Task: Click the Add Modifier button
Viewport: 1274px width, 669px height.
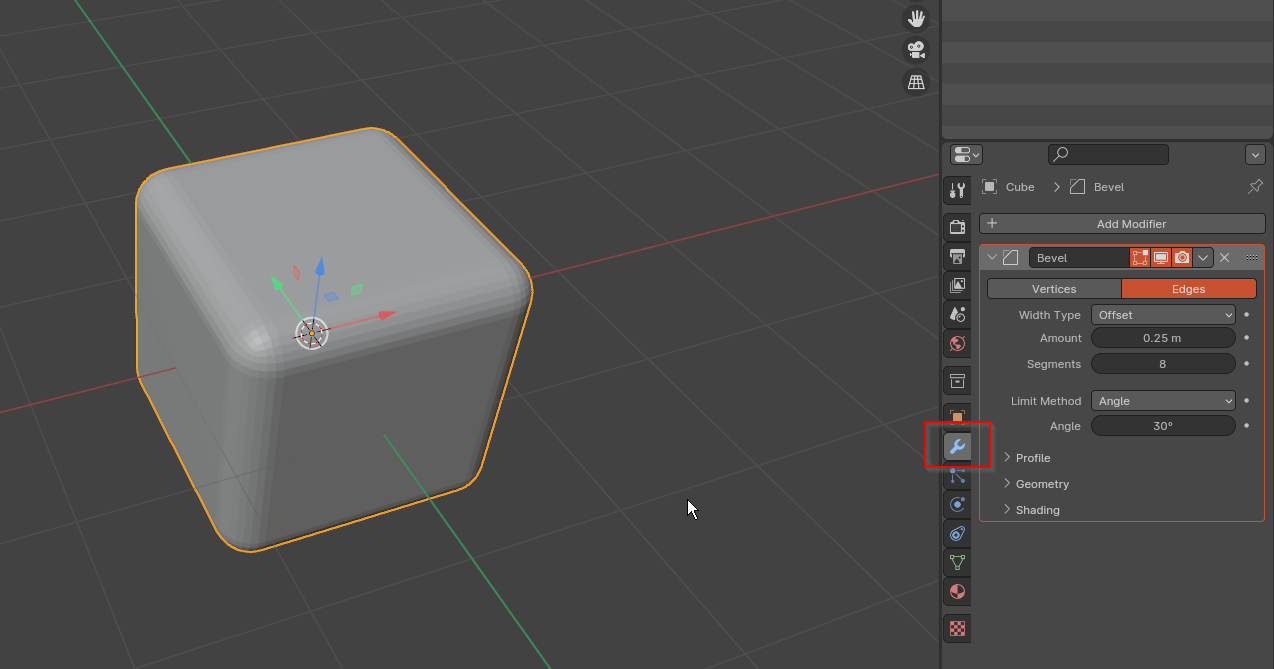Action: coord(1122,224)
